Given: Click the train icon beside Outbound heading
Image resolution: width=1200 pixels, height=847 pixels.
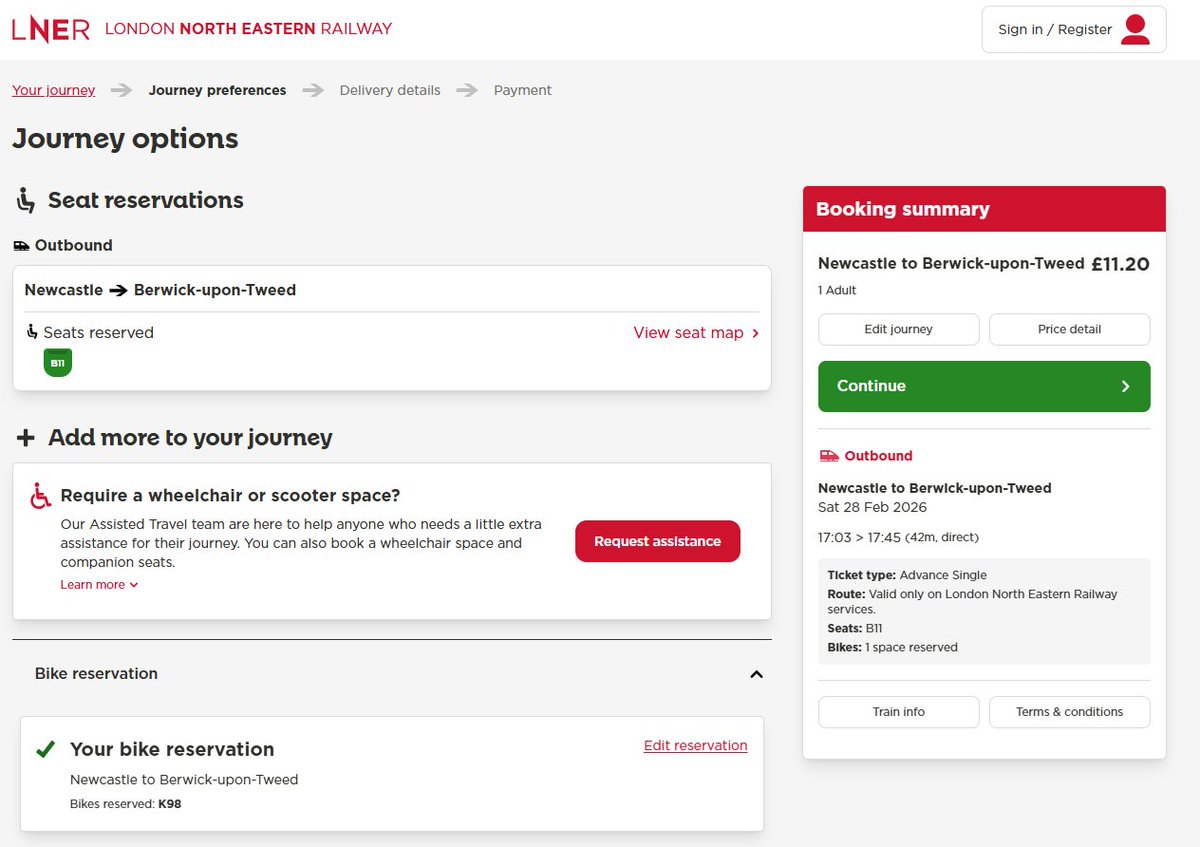Looking at the screenshot, I should click(21, 246).
